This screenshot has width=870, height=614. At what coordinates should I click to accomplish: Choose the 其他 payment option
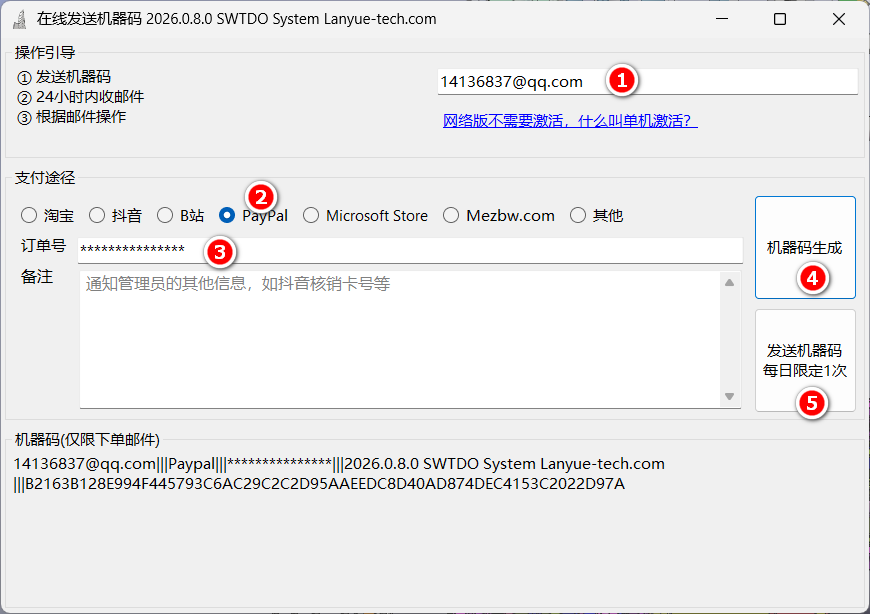(578, 215)
